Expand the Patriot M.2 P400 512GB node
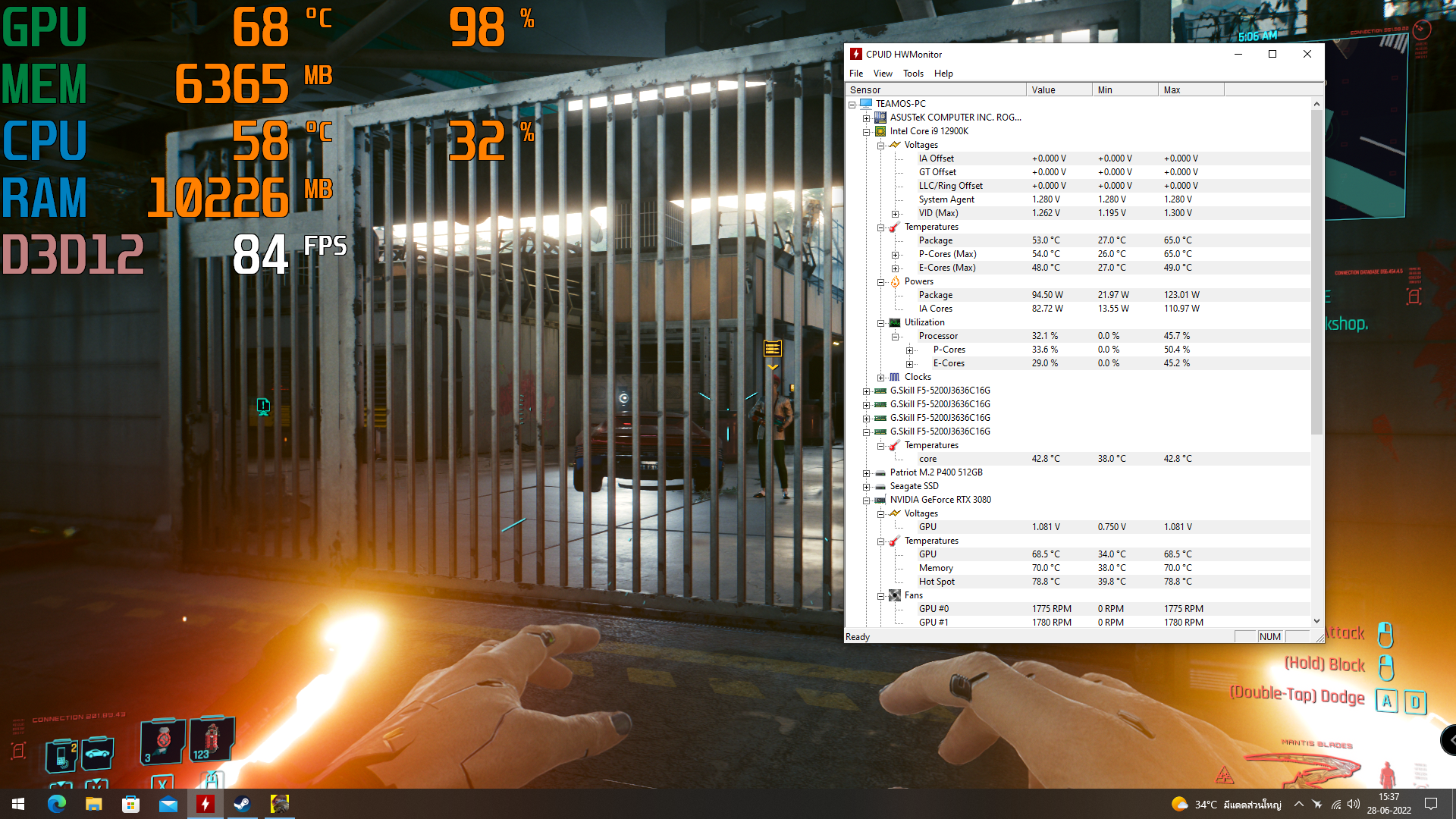1456x819 pixels. pyautogui.click(x=867, y=473)
